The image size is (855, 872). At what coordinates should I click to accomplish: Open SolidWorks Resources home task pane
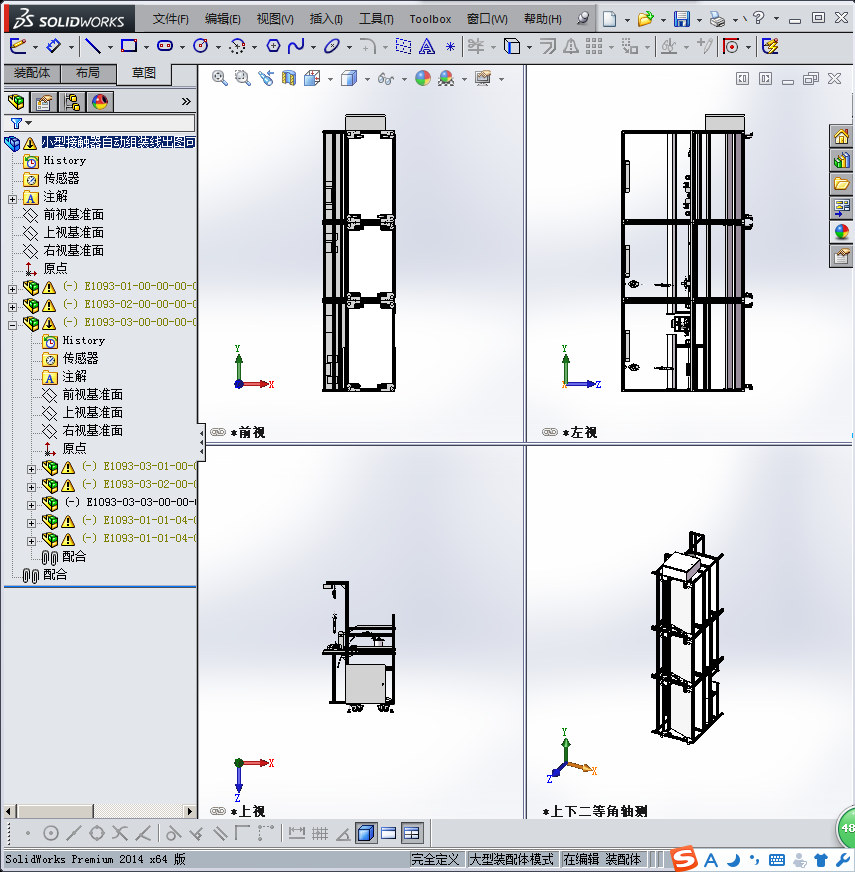coord(841,136)
